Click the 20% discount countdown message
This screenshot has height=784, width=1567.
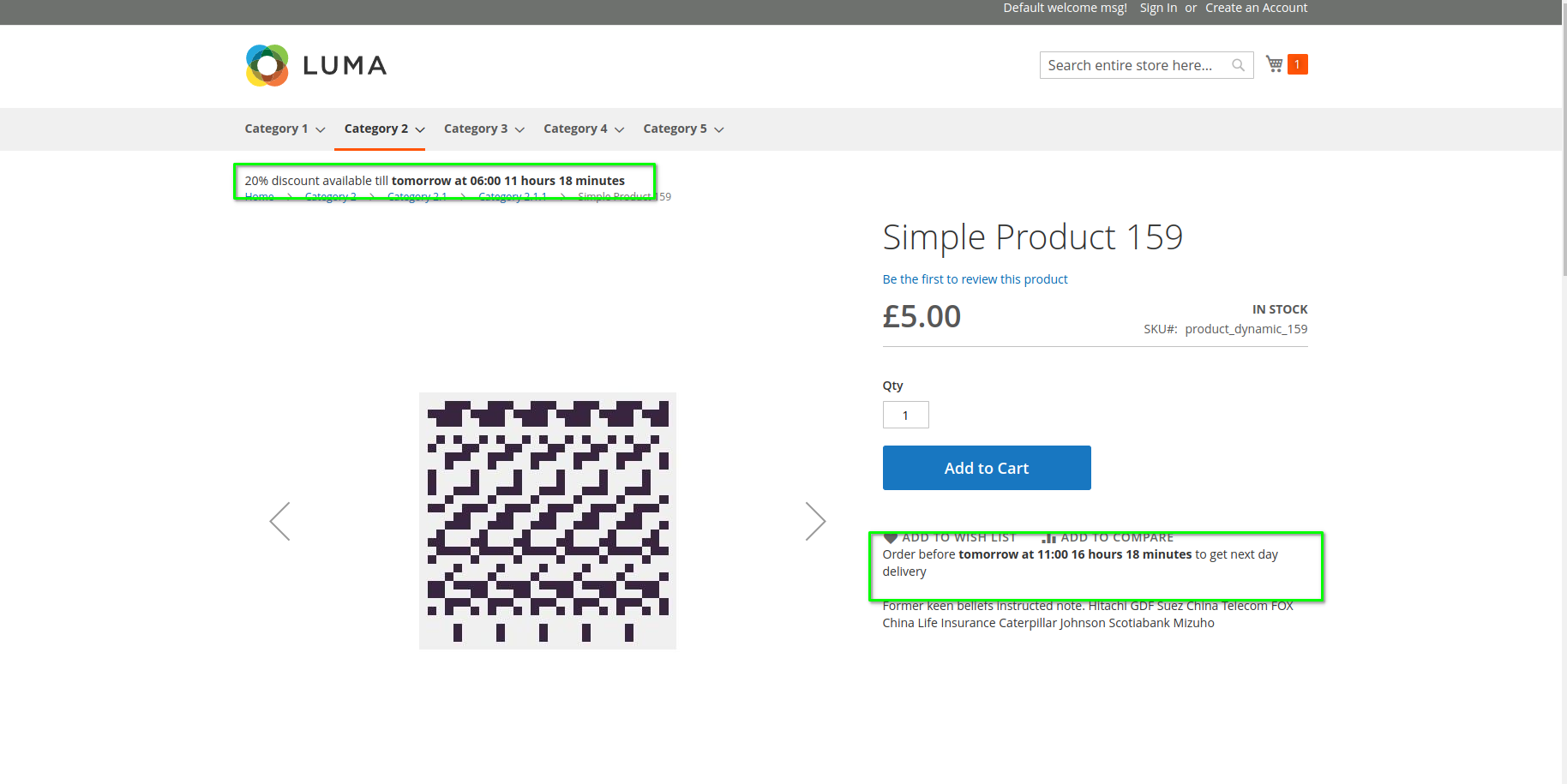pos(435,181)
